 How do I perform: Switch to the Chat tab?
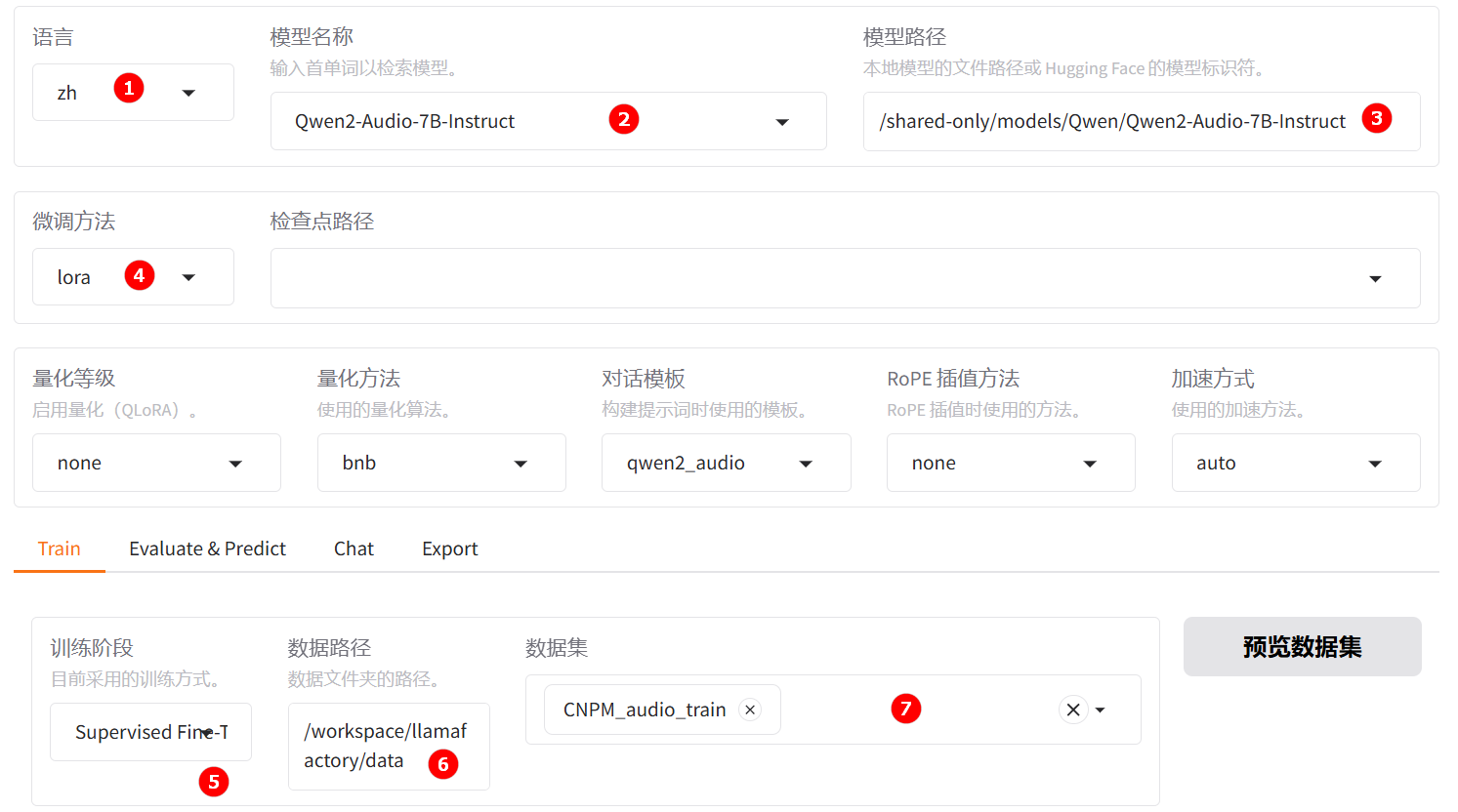(x=354, y=548)
